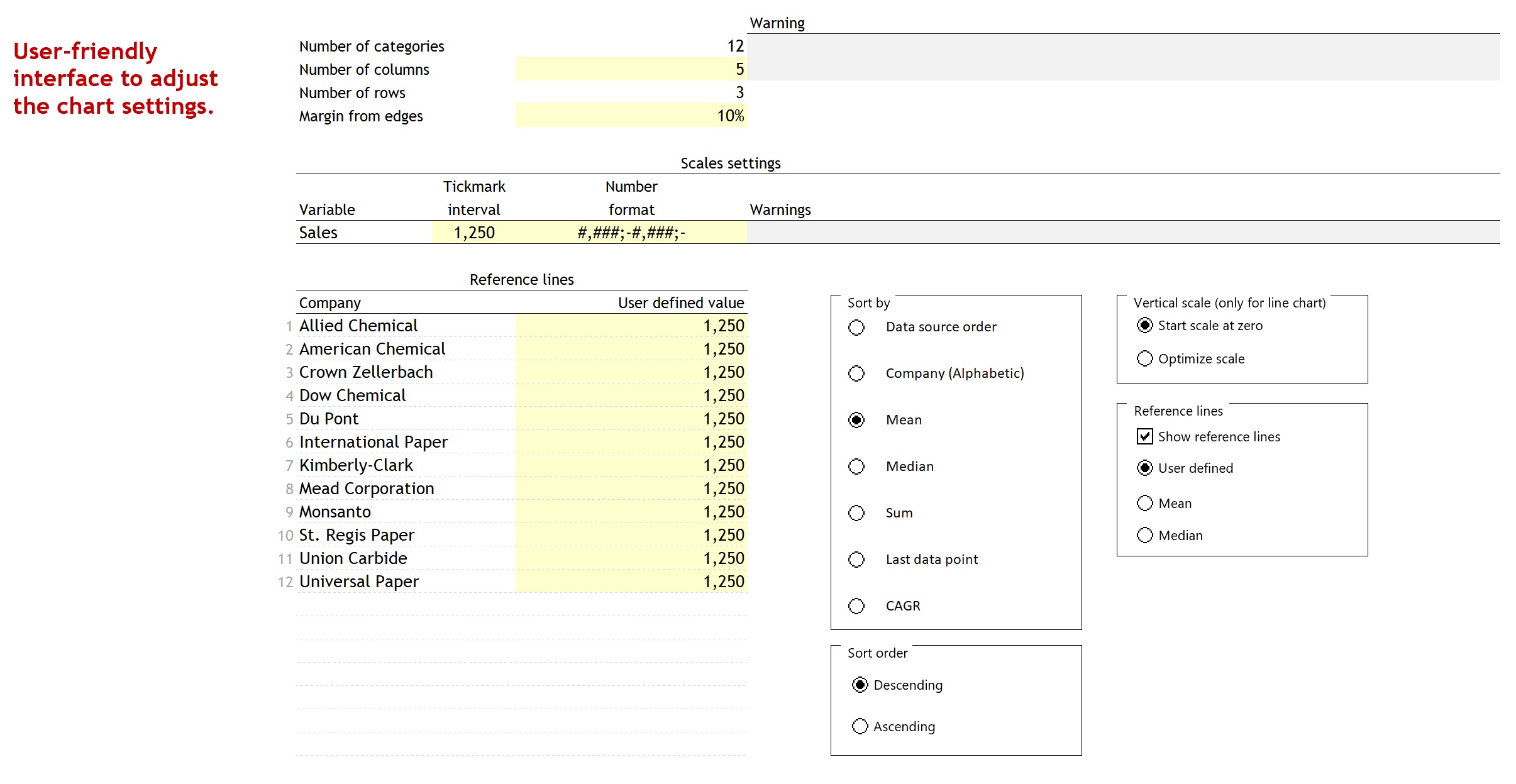Choose the Sum sort option
Image resolution: width=1516 pixels, height=784 pixels.
coord(856,513)
